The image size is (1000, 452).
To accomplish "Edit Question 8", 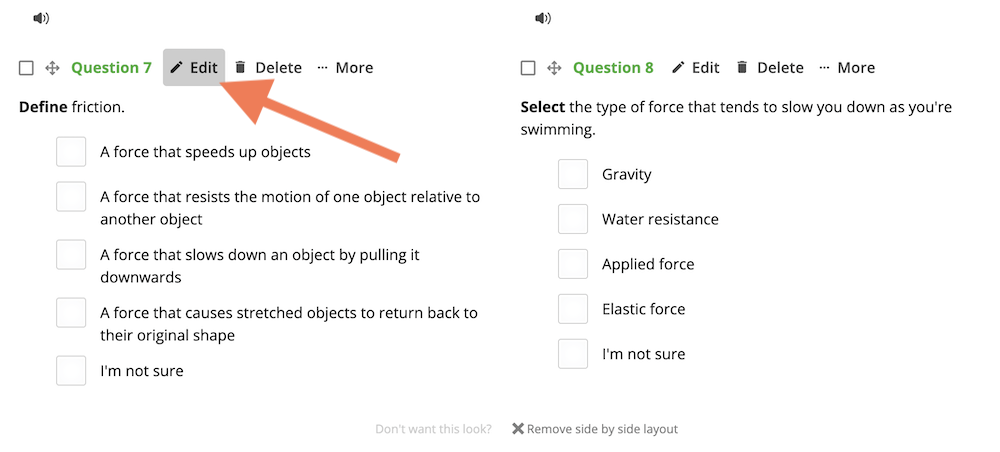I will 696,68.
